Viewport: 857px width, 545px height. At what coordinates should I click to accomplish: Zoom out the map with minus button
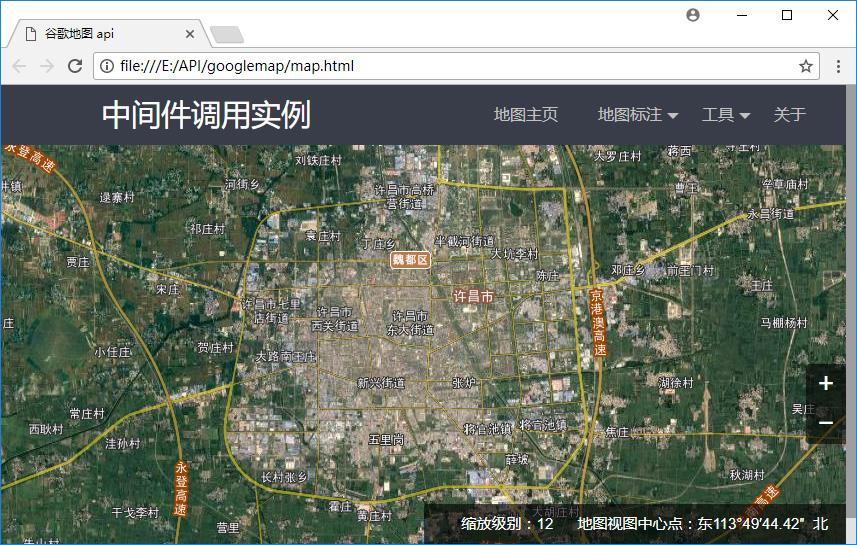click(x=825, y=423)
